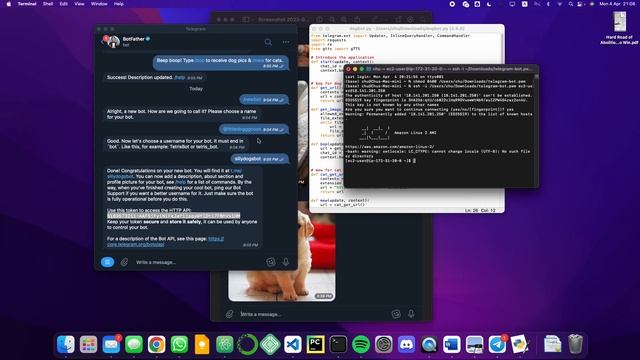
Task: Open the BotFather profile avatar
Action: (113, 42)
